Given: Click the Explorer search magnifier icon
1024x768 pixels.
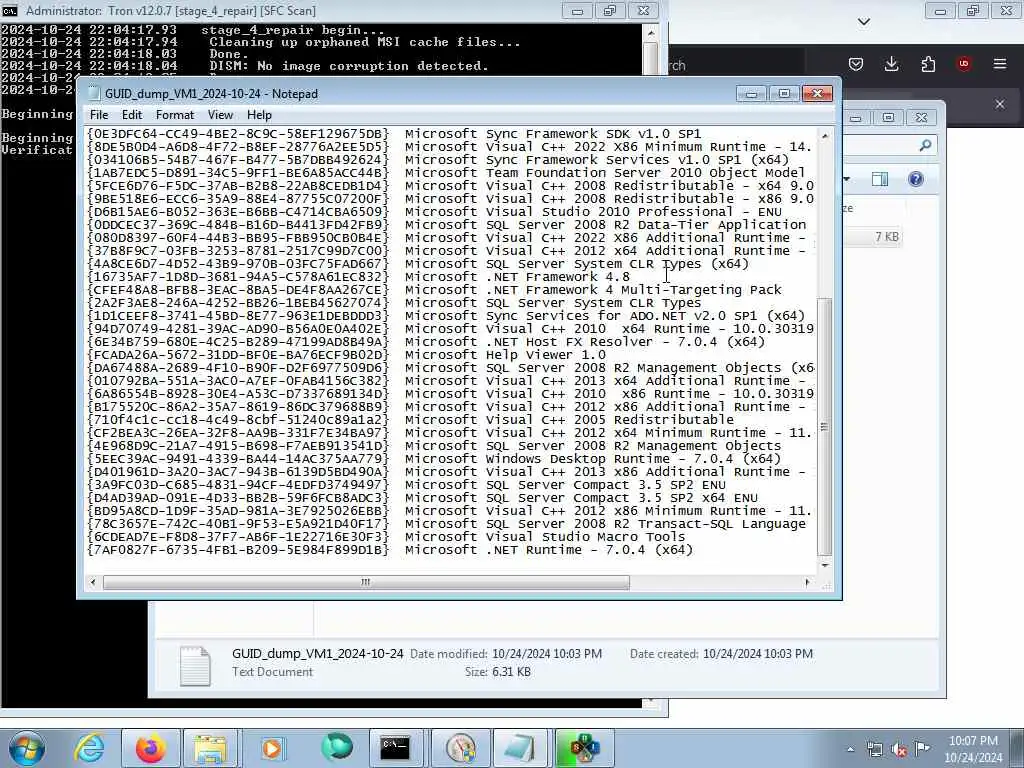Looking at the screenshot, I should pyautogui.click(x=925, y=146).
